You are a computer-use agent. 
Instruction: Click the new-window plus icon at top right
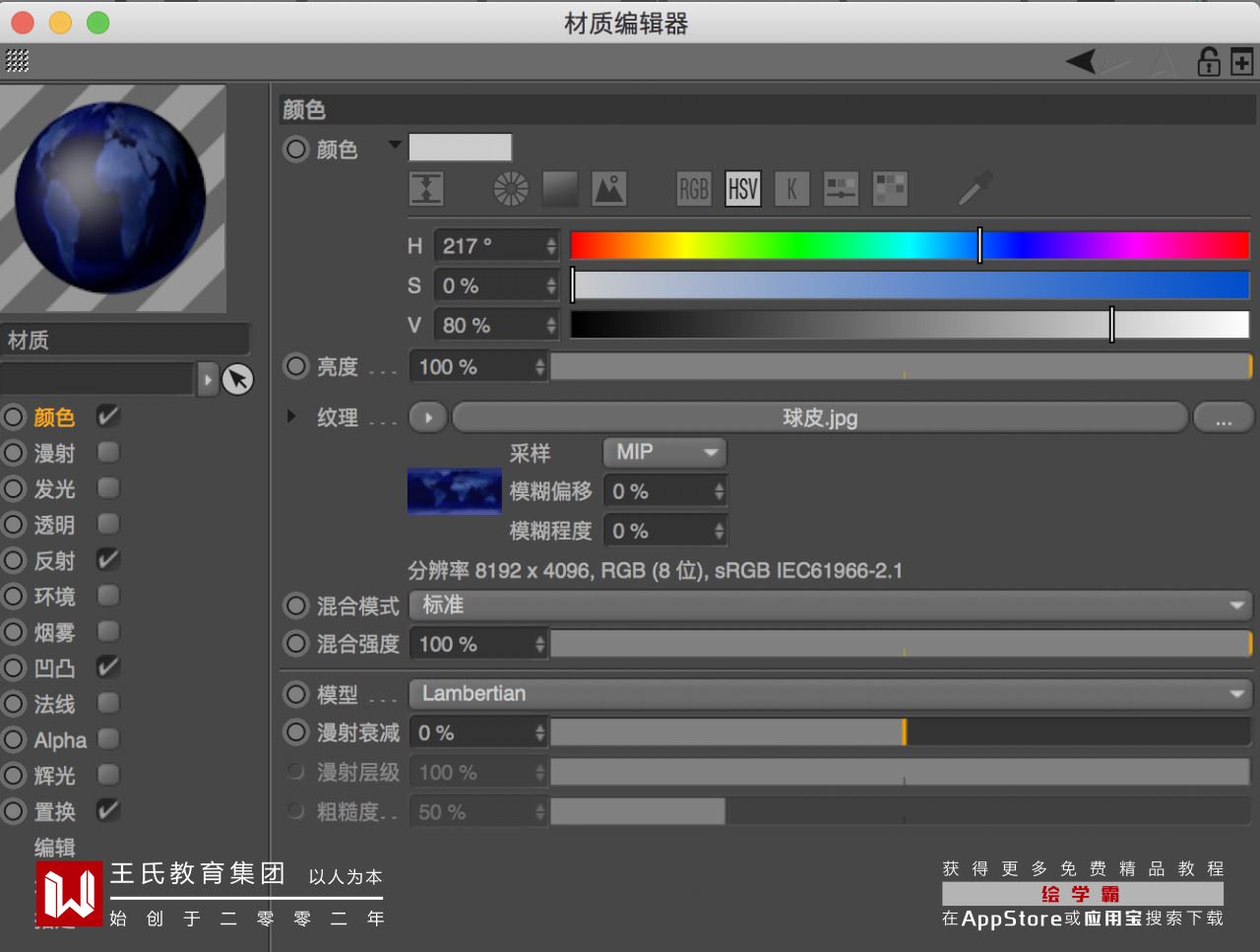pos(1241,61)
